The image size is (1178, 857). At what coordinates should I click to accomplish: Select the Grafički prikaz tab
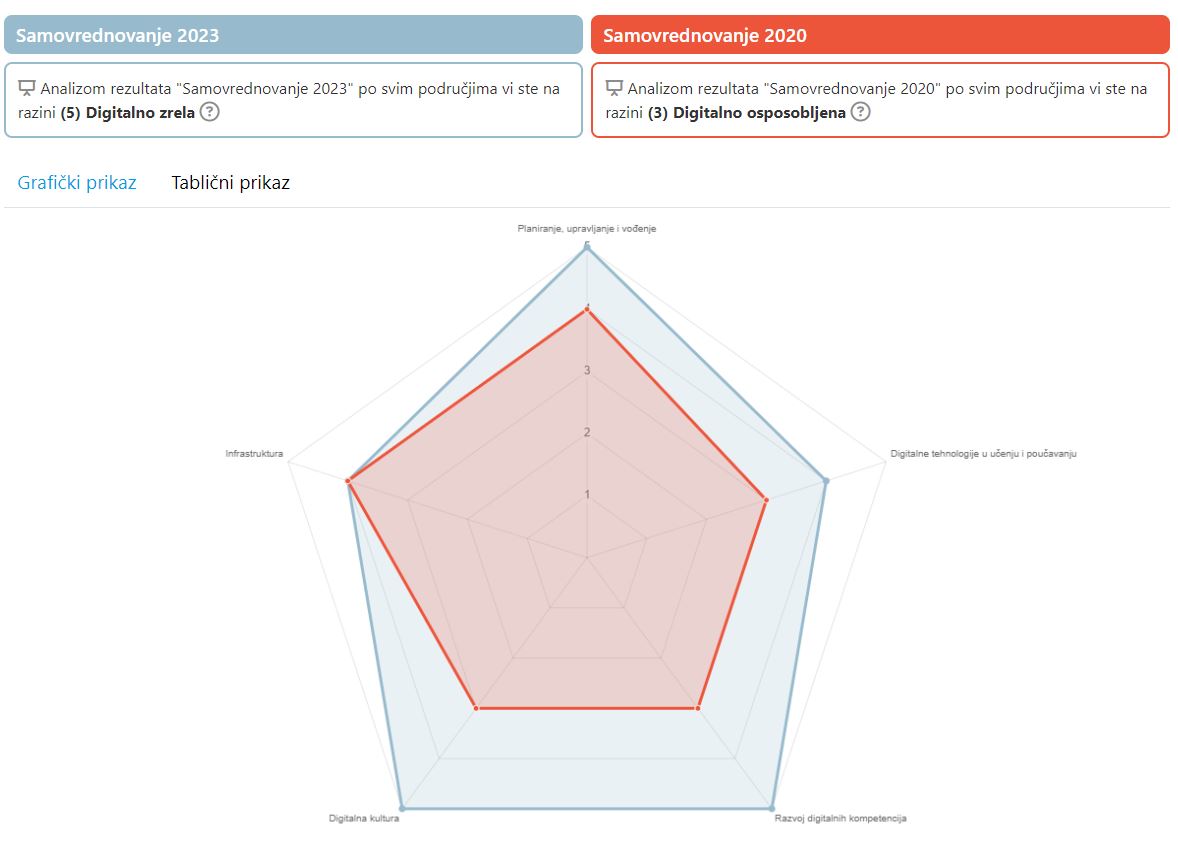77,183
